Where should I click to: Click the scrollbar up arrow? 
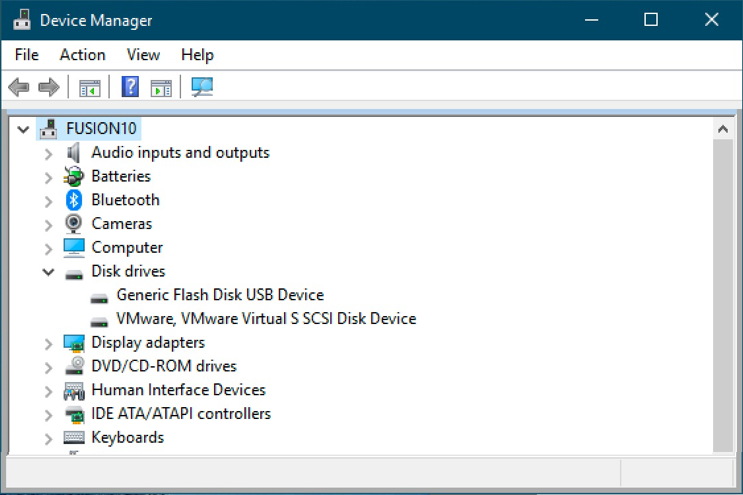[x=723, y=129]
